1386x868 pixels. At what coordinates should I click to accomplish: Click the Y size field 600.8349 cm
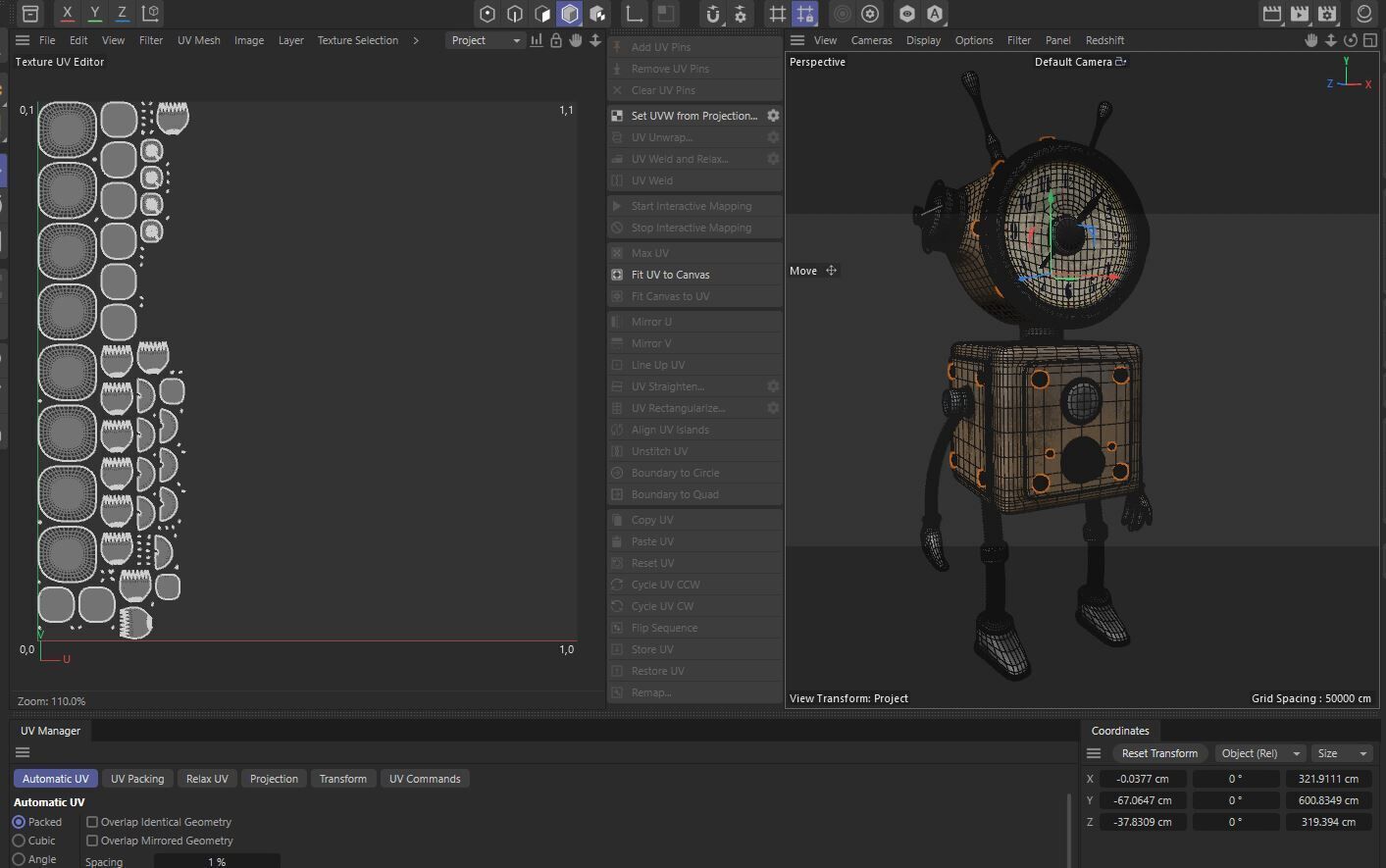pos(1328,800)
